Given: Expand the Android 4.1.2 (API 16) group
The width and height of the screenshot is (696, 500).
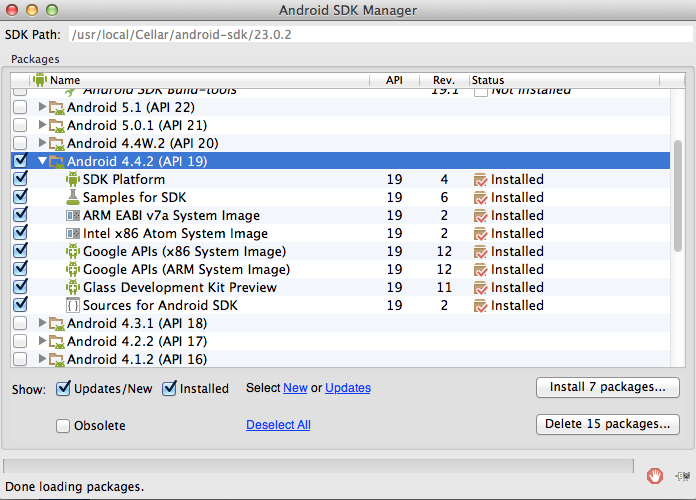Looking at the screenshot, I should pyautogui.click(x=43, y=359).
